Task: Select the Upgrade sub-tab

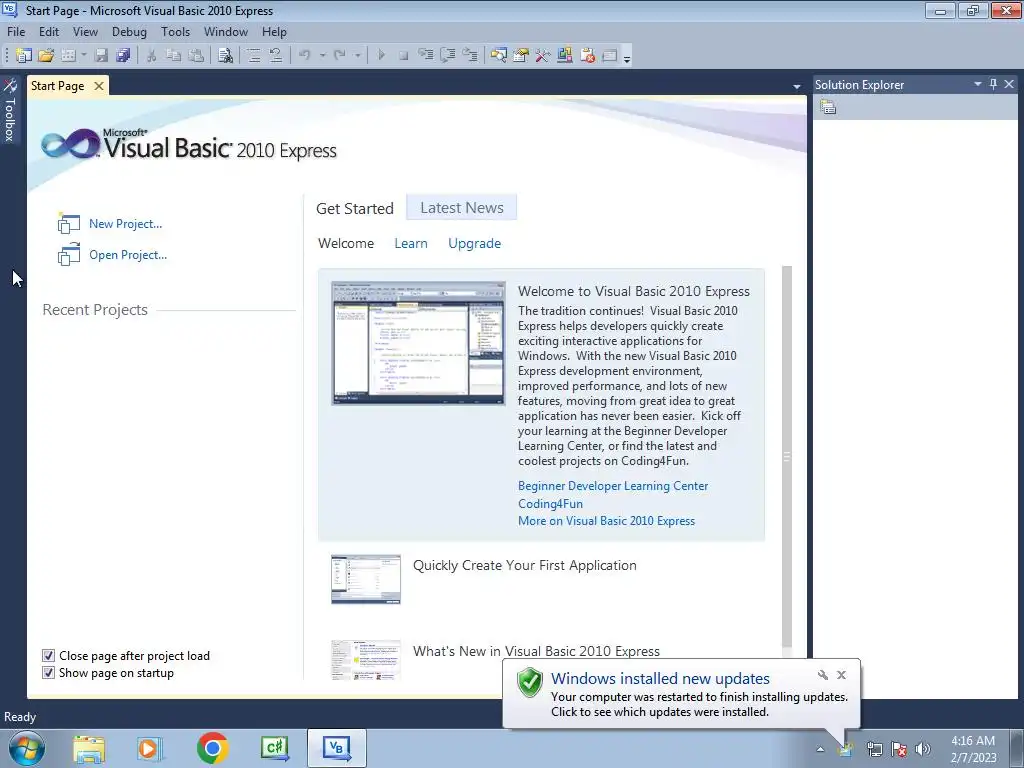Action: coord(475,243)
